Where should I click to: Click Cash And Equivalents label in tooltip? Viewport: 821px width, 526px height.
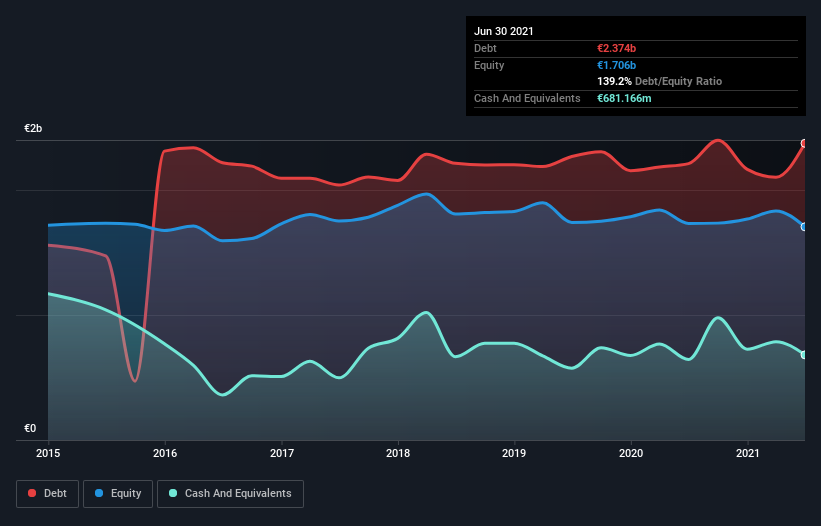click(527, 98)
